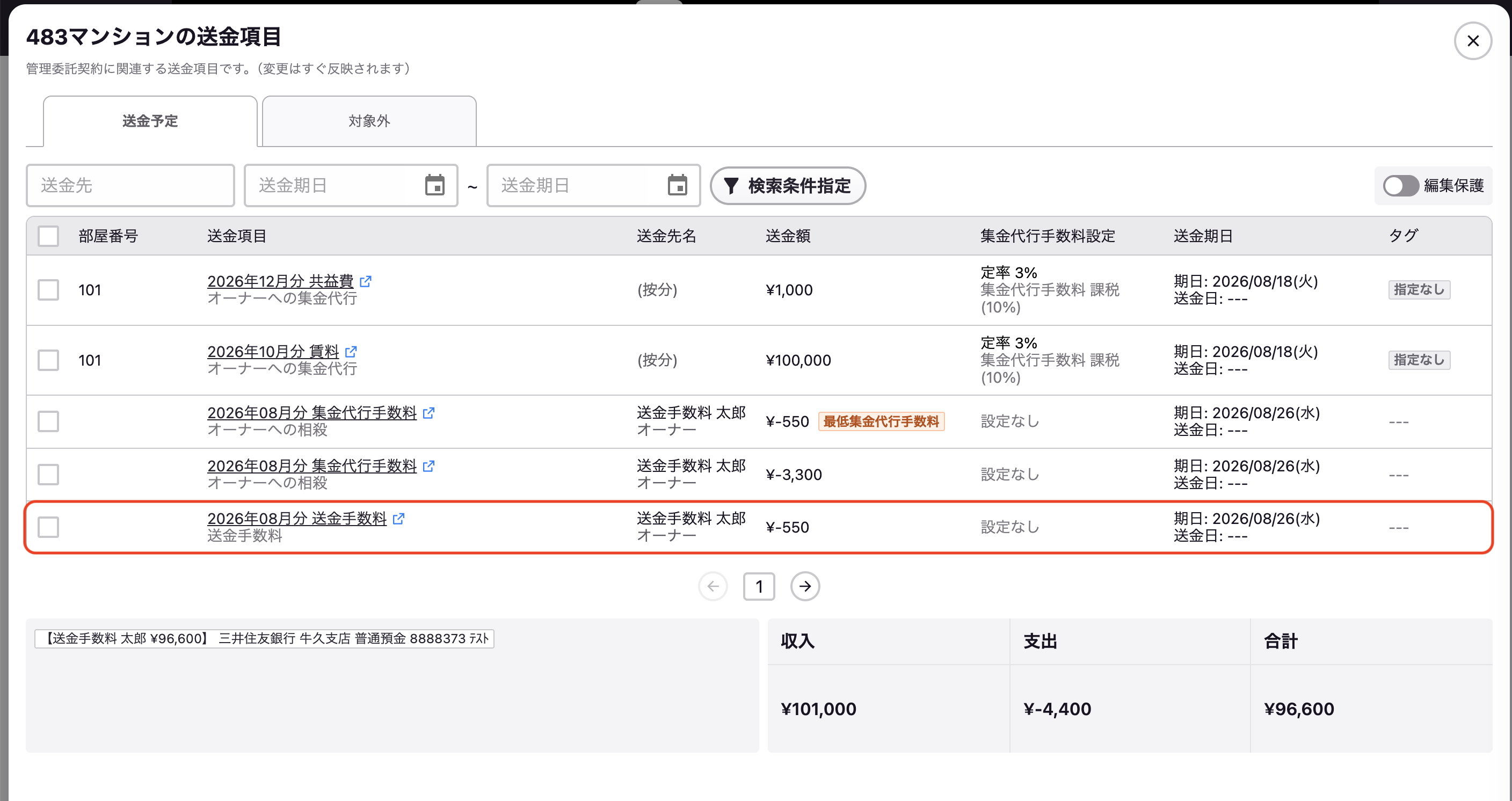This screenshot has width=1512, height=801.
Task: Open external link icon beside 2026年08月分 送金手数料
Action: pyautogui.click(x=398, y=519)
